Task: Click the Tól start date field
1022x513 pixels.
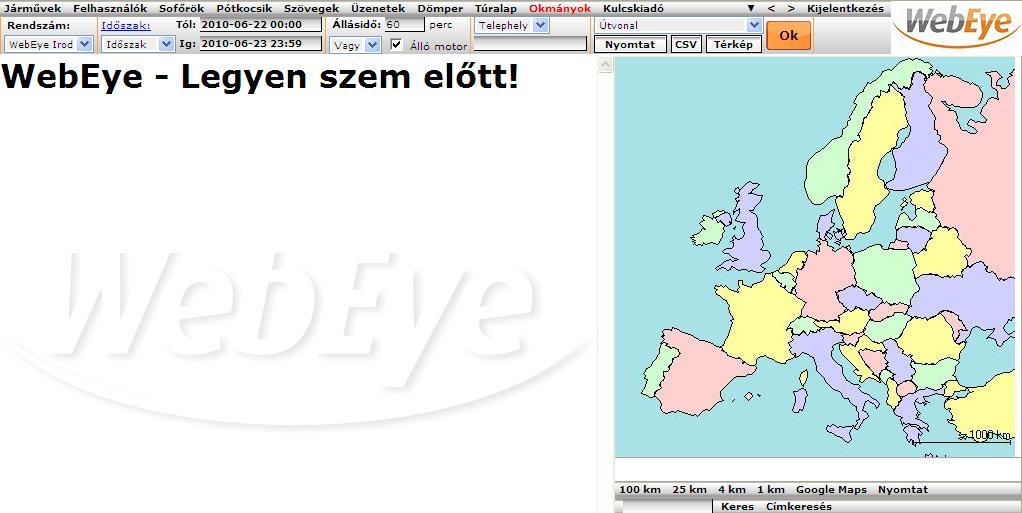Action: point(261,25)
